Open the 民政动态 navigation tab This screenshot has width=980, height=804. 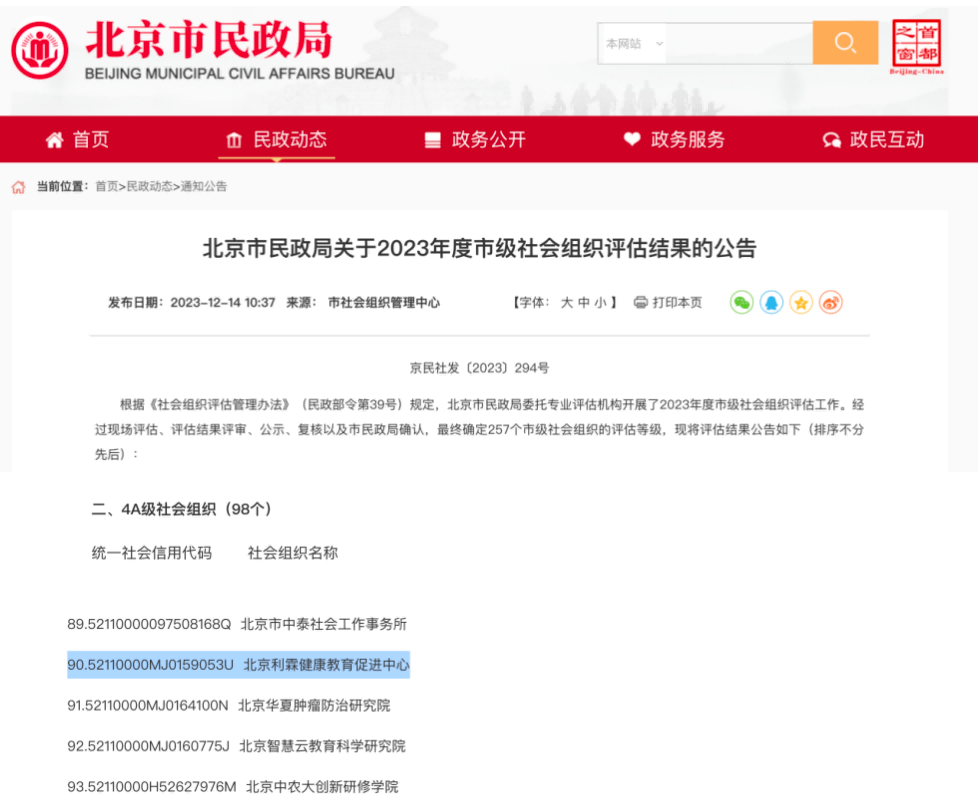(277, 140)
